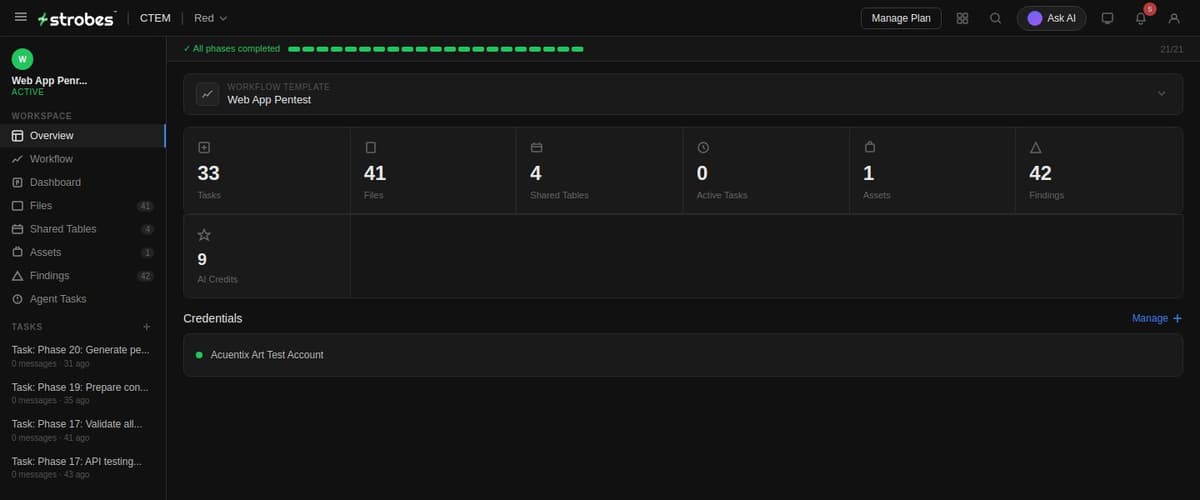Click the workflow template chart icon
1200x500 pixels.
click(207, 94)
